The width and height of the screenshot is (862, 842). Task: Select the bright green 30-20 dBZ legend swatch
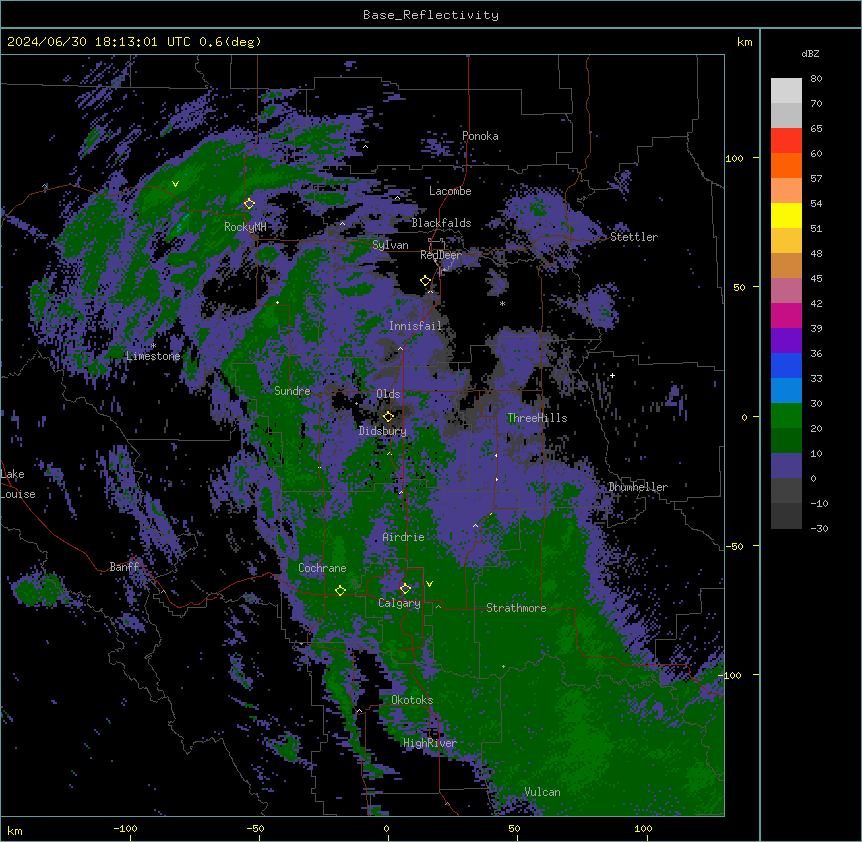click(786, 416)
